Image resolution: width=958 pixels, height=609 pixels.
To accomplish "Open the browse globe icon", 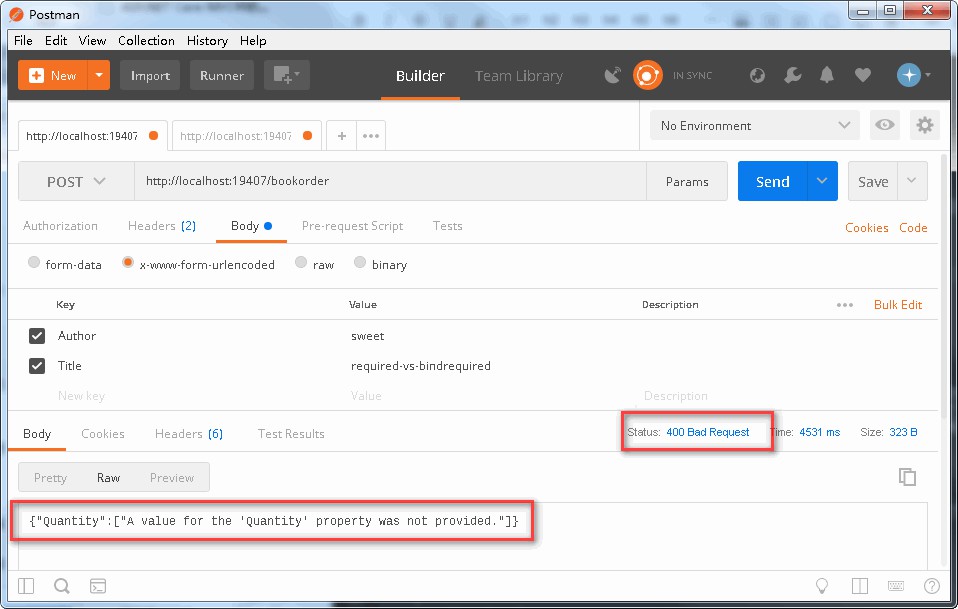I will pos(757,75).
